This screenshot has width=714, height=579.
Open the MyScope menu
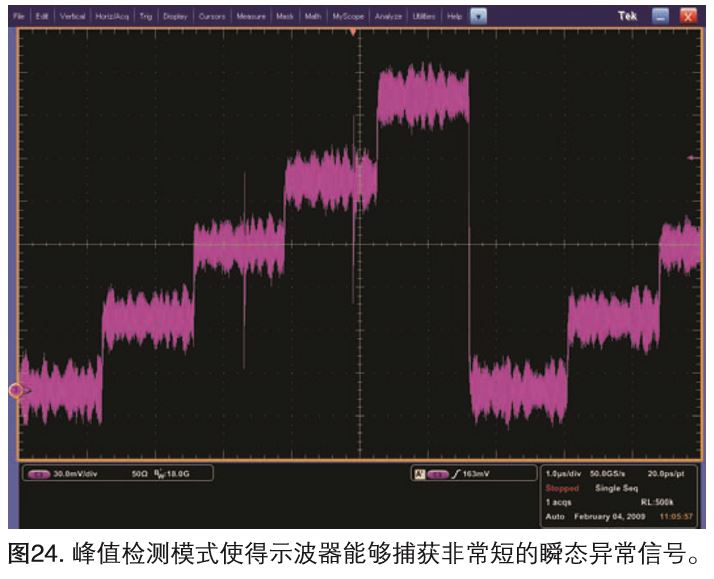[348, 17]
